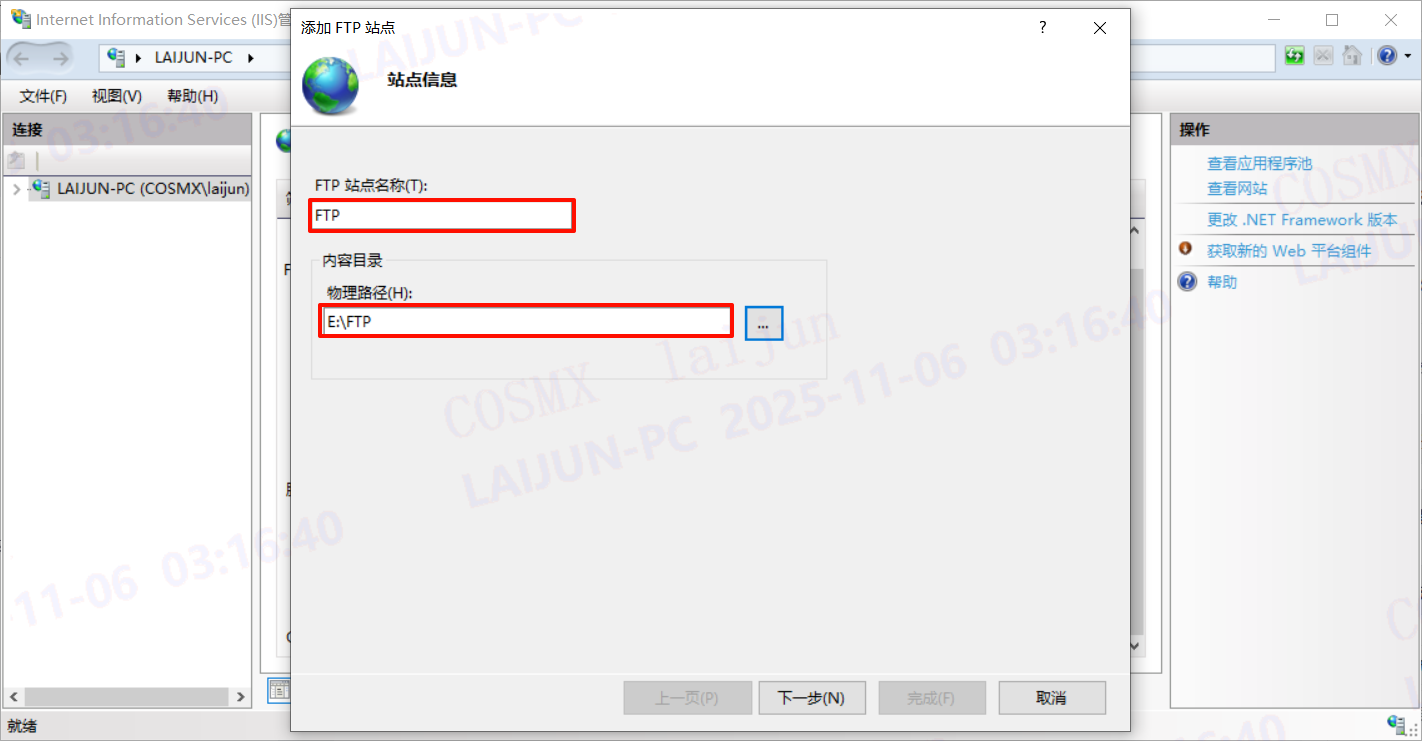This screenshot has width=1422, height=741.
Task: Expand the LAIJUN-PC tree node
Action: pos(16,188)
